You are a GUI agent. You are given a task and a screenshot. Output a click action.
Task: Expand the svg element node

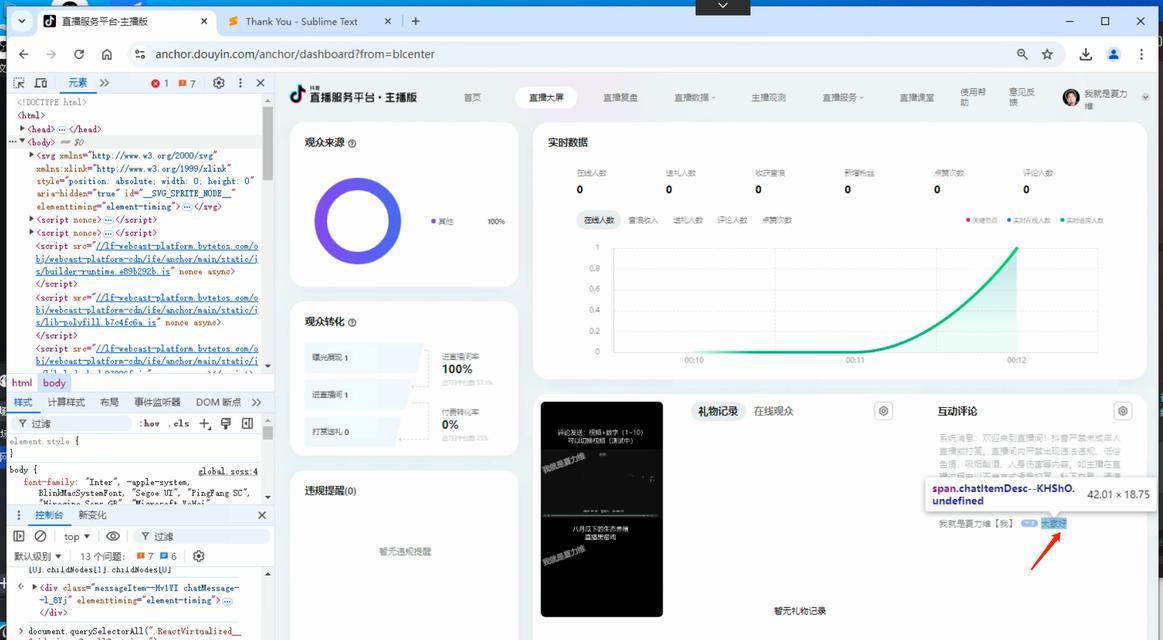pyautogui.click(x=31, y=155)
